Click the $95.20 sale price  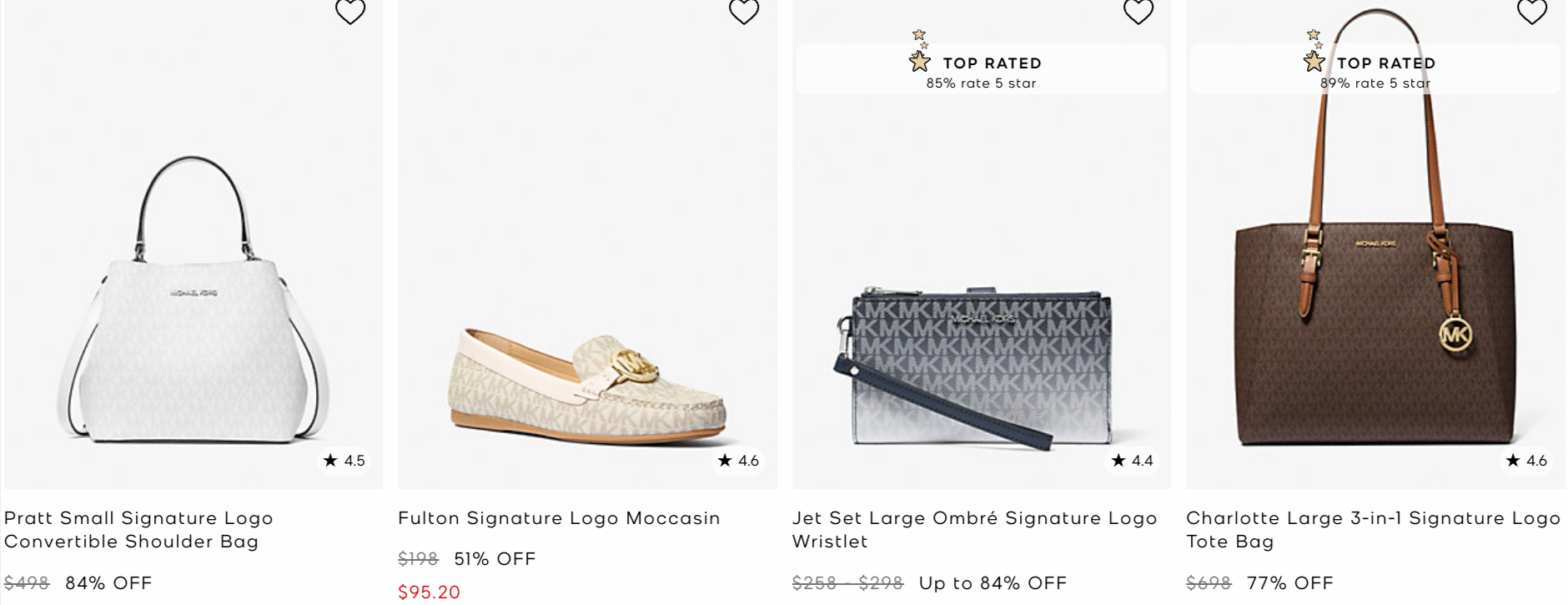click(x=429, y=592)
